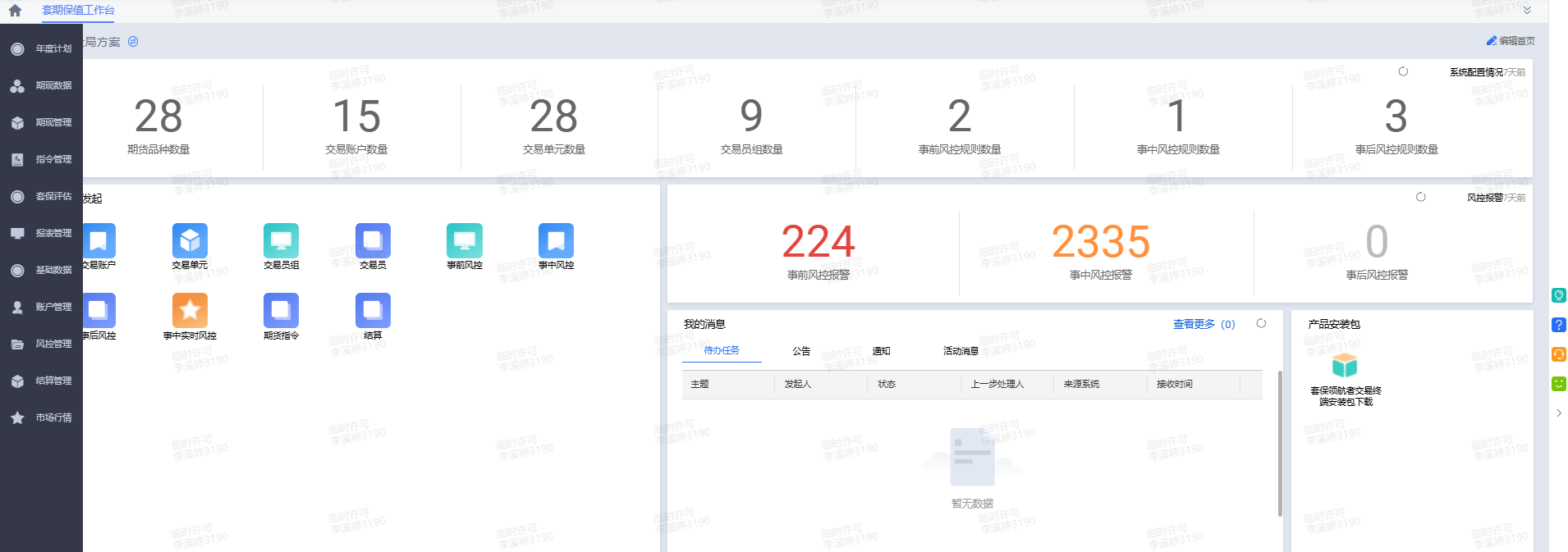Select the 公告 tab
The width and height of the screenshot is (1568, 552).
[801, 351]
